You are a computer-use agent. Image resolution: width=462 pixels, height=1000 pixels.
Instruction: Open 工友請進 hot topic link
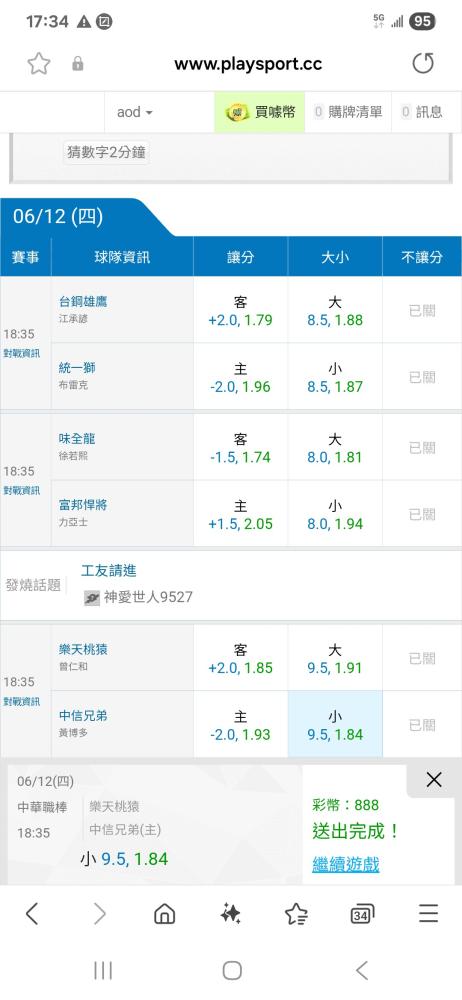[x=108, y=571]
